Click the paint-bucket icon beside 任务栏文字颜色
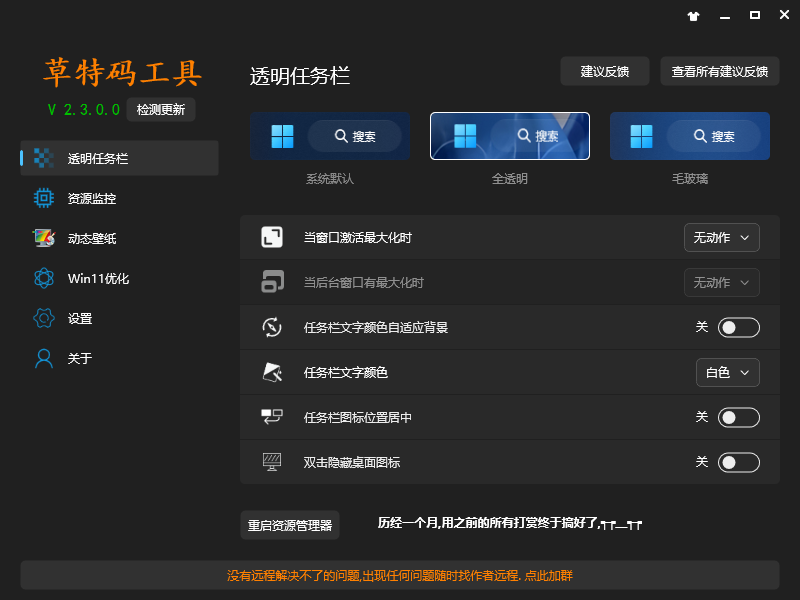800x600 pixels. 272,372
